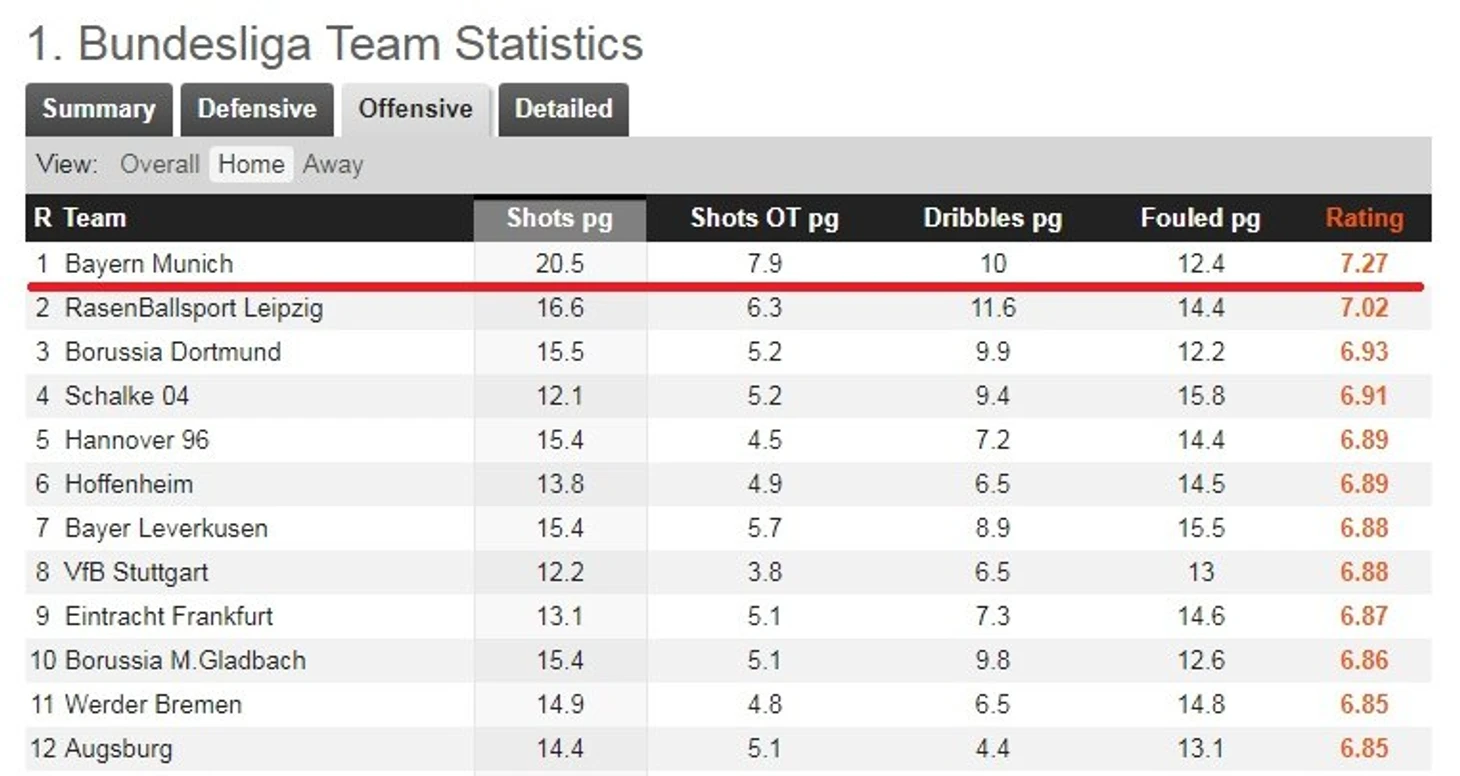Switch view to Away
The image size is (1460, 776).
pos(333,165)
